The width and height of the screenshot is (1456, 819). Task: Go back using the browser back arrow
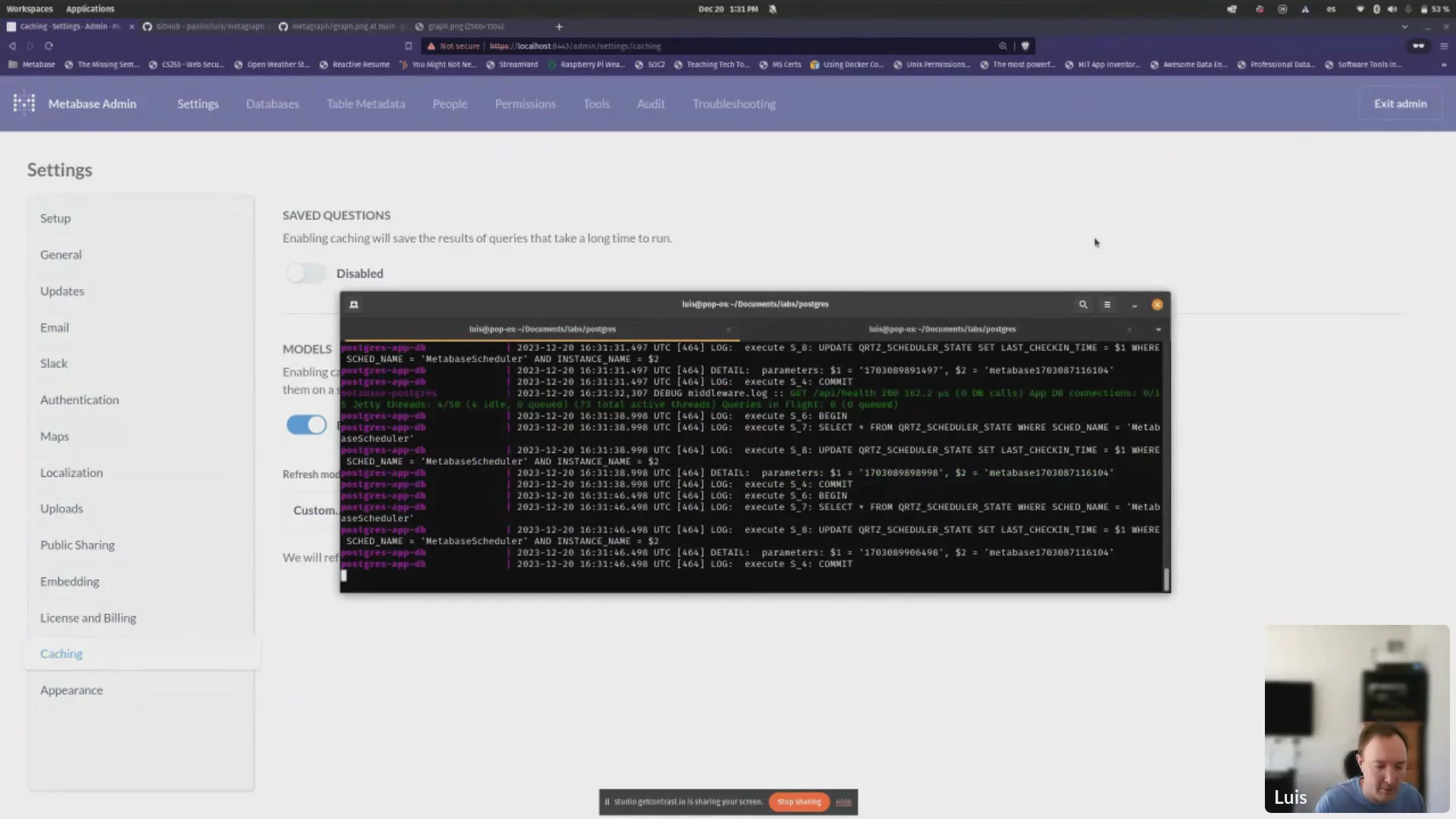tap(12, 46)
